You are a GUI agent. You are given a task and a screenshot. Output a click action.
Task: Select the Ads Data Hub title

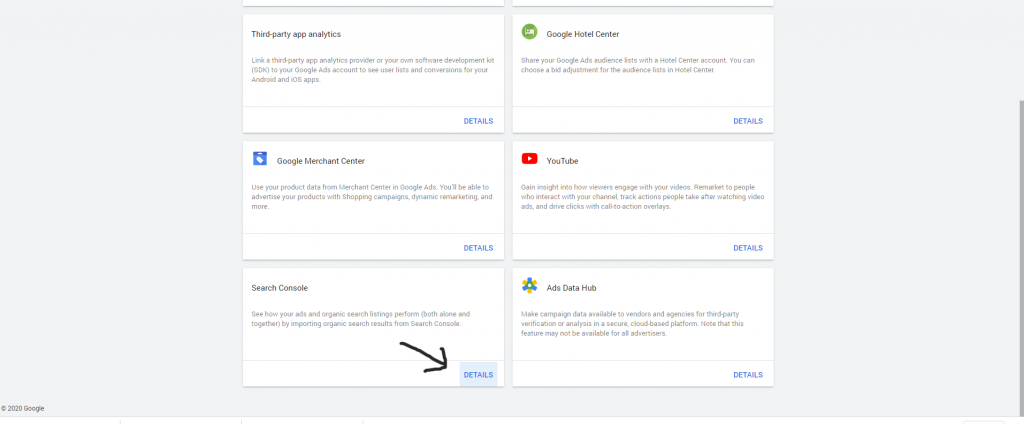571,287
